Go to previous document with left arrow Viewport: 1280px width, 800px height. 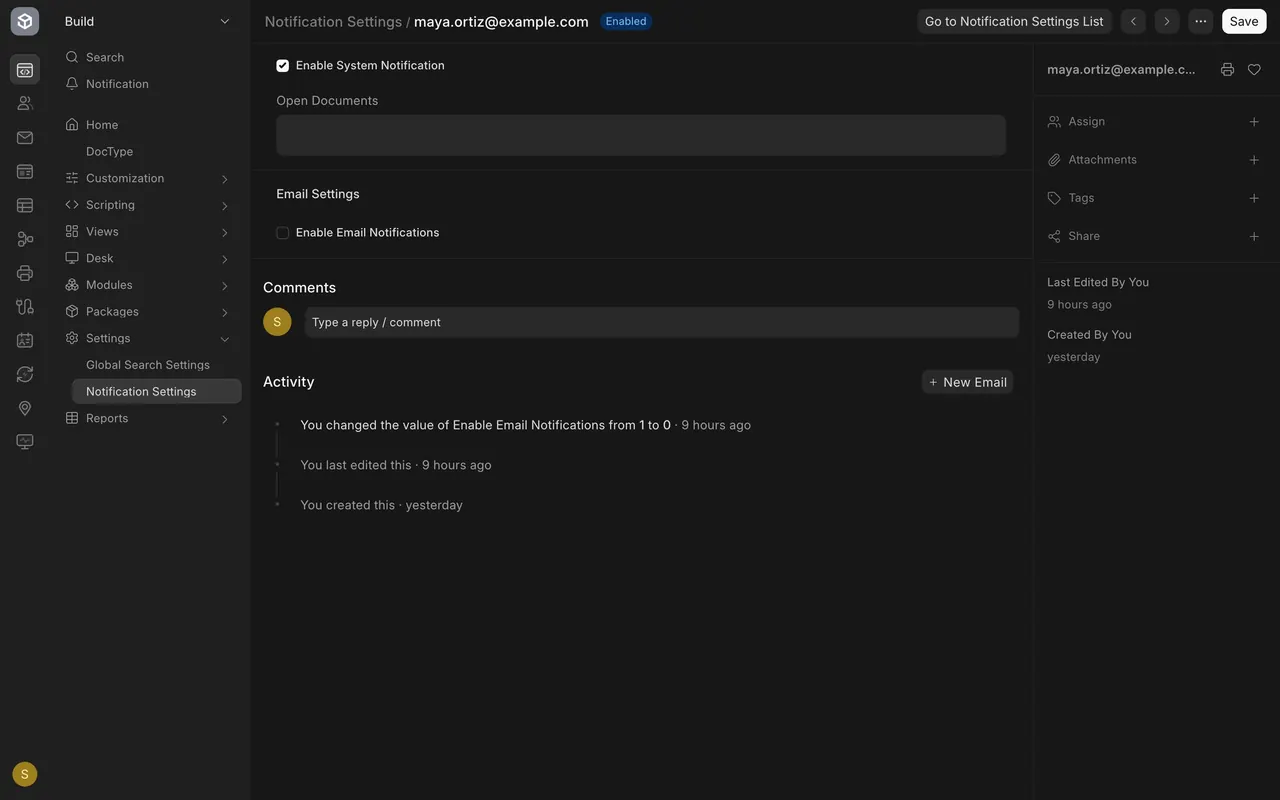point(1133,21)
